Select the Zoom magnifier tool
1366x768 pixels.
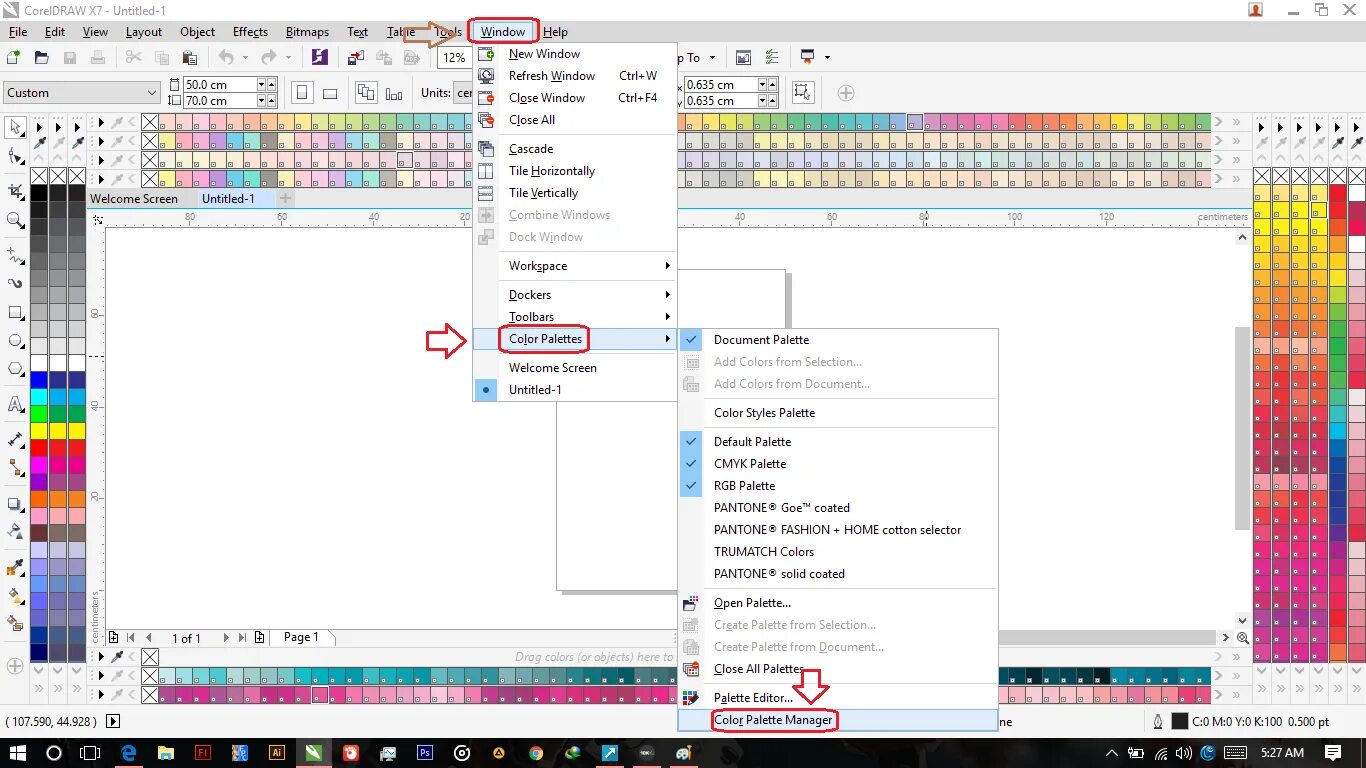click(15, 220)
